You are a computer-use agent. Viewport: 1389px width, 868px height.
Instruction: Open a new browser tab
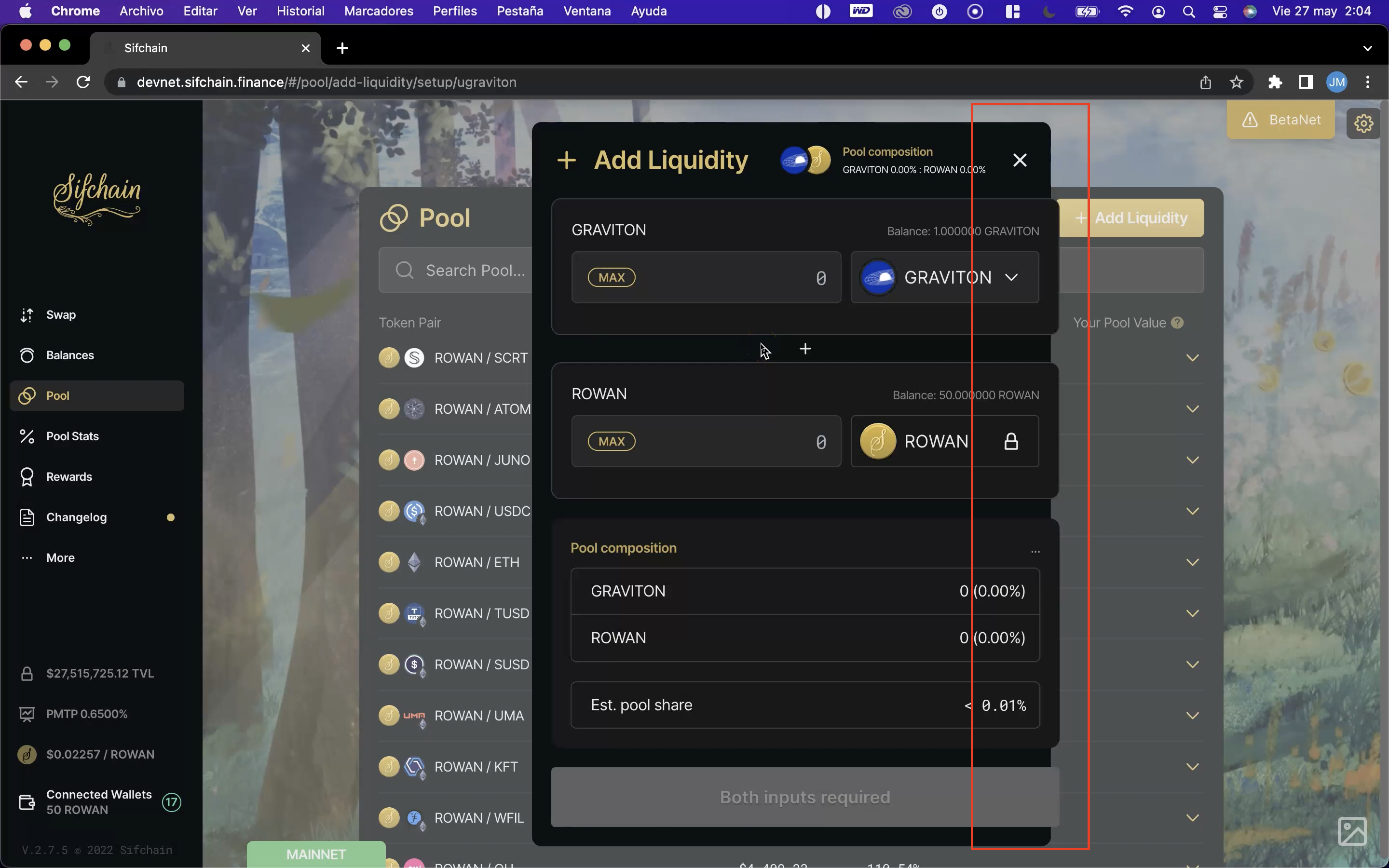pos(342,48)
